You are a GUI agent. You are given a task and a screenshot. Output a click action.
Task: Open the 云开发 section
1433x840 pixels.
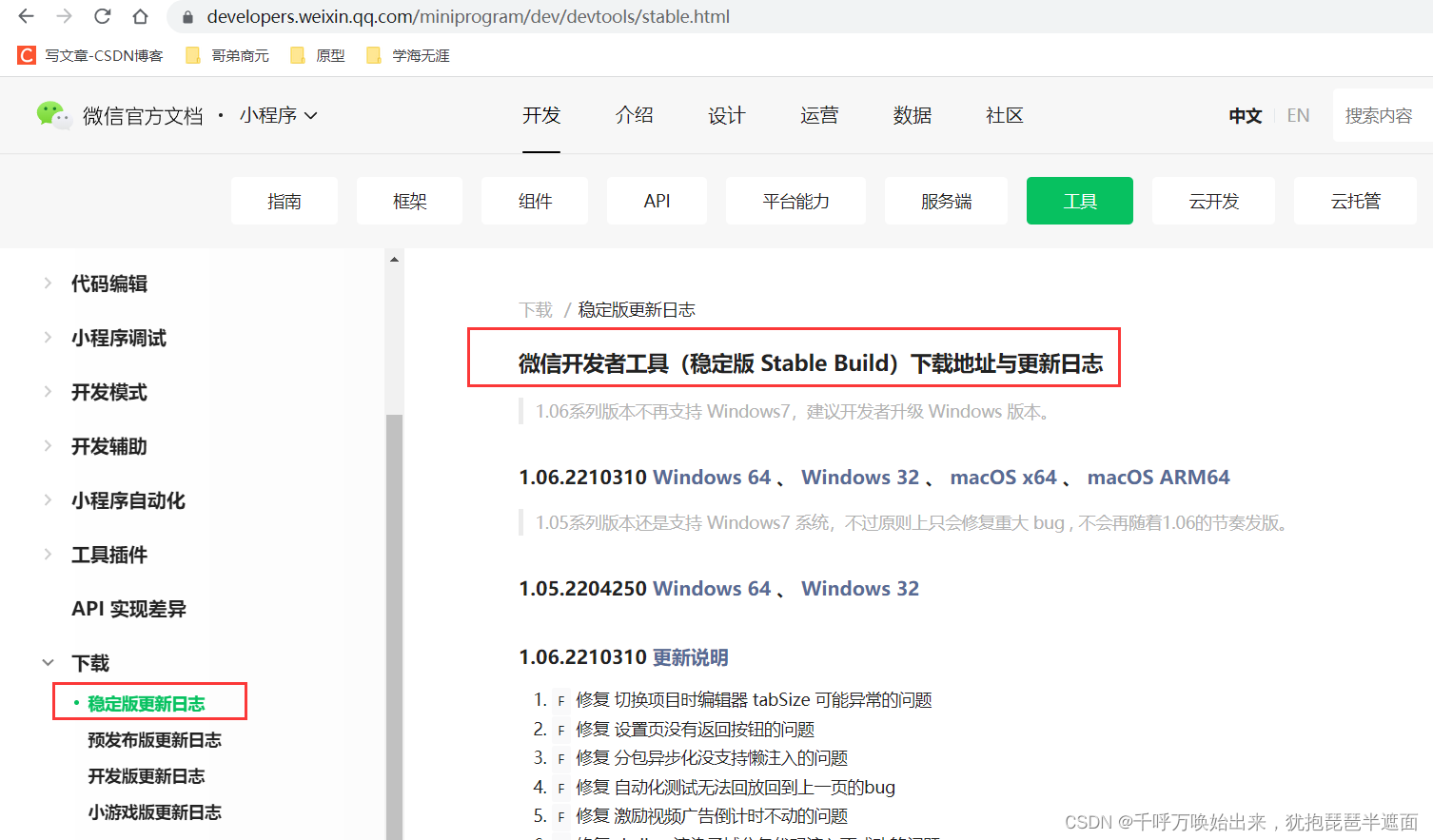1213,201
